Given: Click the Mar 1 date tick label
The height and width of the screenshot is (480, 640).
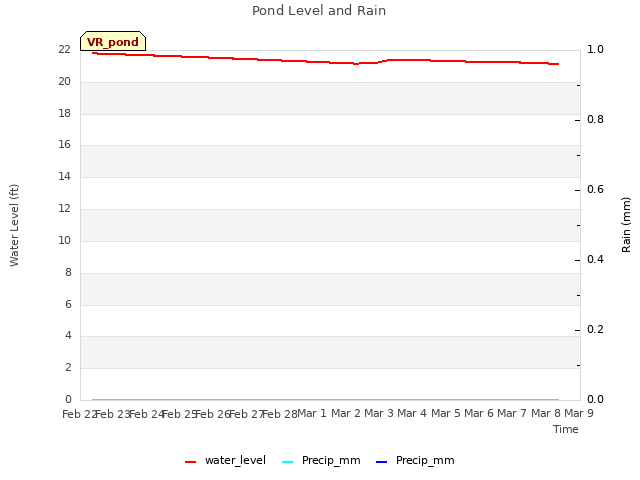Looking at the screenshot, I should [312, 413].
